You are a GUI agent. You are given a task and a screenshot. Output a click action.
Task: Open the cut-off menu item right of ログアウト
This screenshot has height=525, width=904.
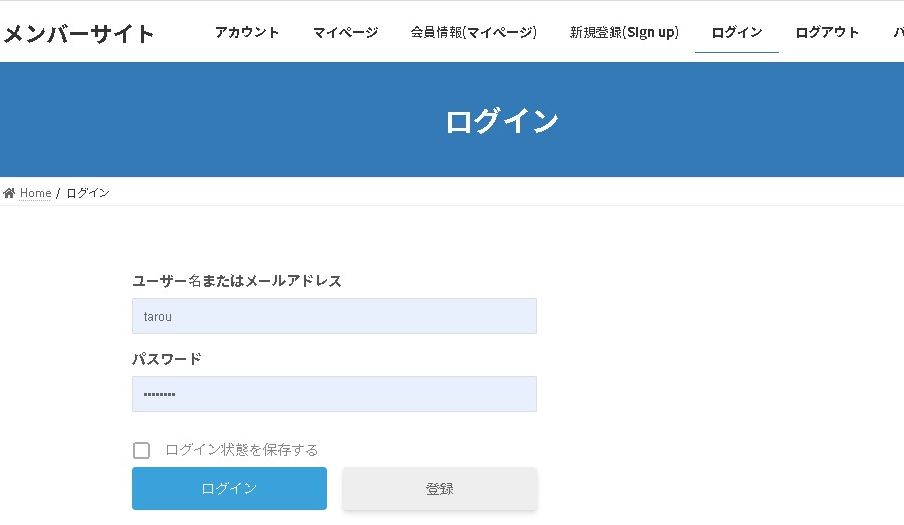898,32
